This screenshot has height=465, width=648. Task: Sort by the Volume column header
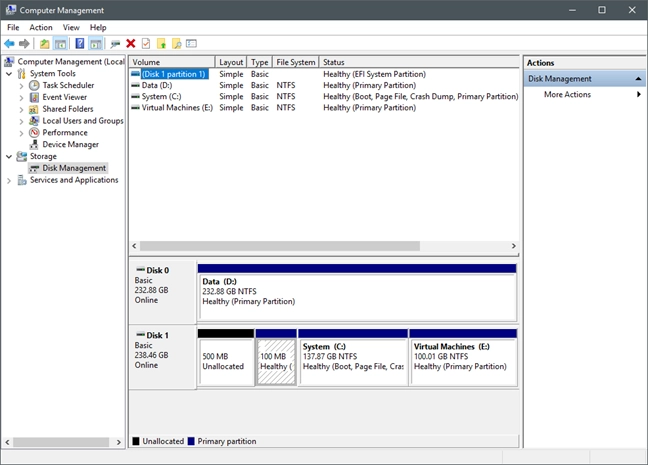click(x=172, y=62)
